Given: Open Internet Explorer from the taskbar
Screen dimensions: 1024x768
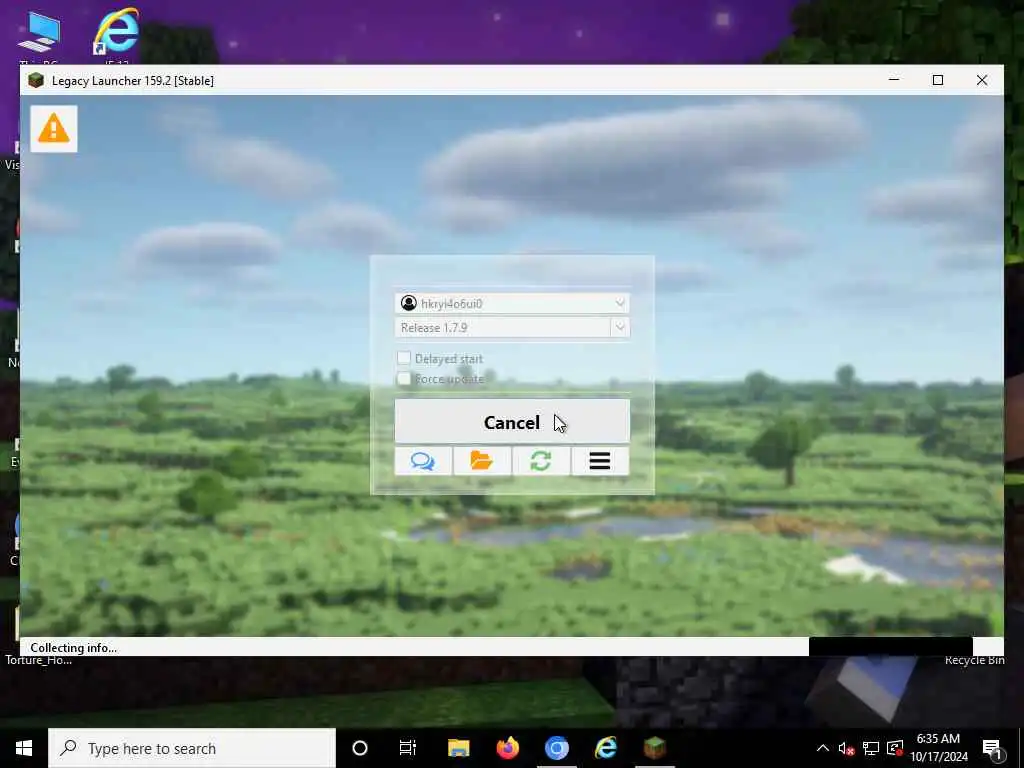Looking at the screenshot, I should click(x=605, y=748).
